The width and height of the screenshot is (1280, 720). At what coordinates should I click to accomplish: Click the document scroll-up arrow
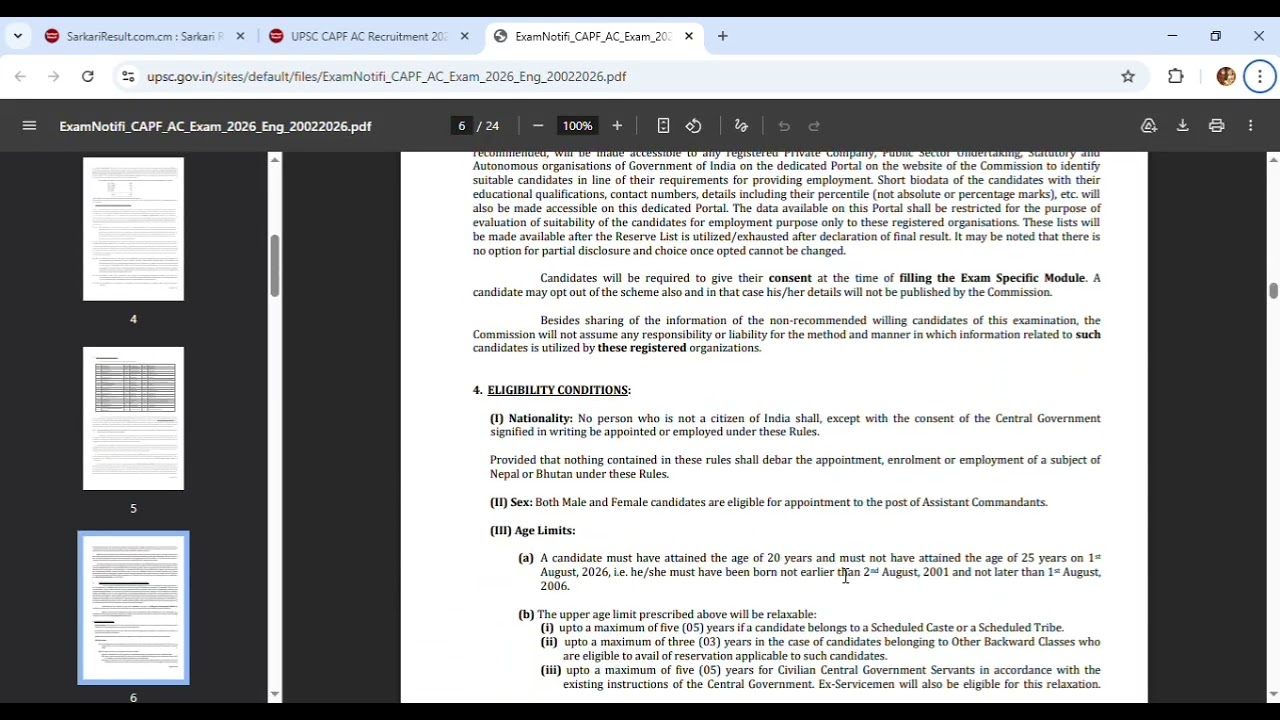pos(1273,159)
